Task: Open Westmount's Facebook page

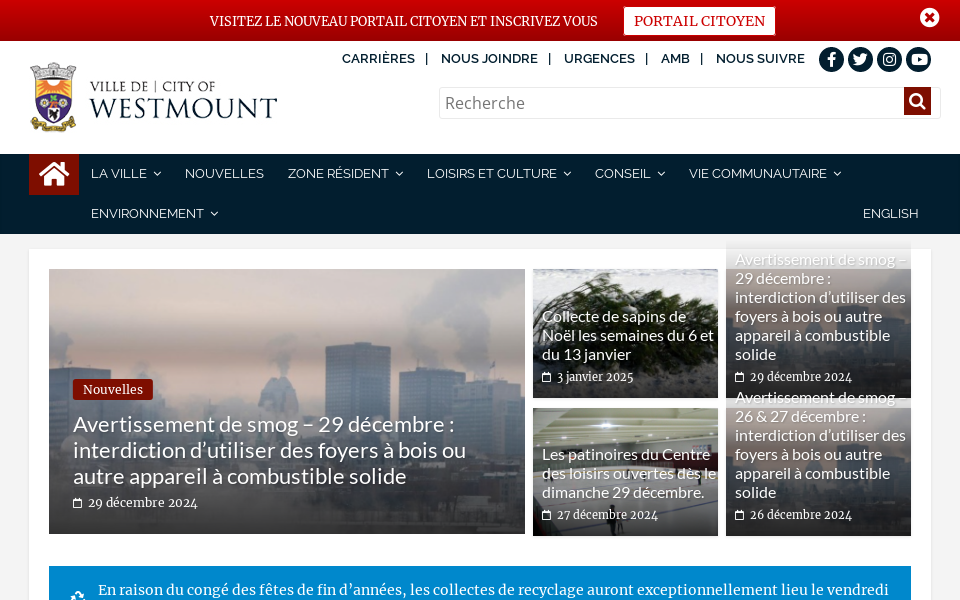Action: click(831, 59)
